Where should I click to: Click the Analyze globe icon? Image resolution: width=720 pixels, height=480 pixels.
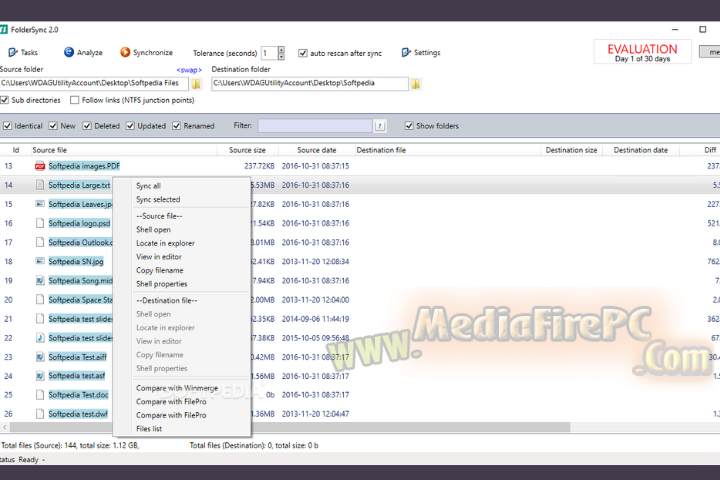pyautogui.click(x=69, y=52)
